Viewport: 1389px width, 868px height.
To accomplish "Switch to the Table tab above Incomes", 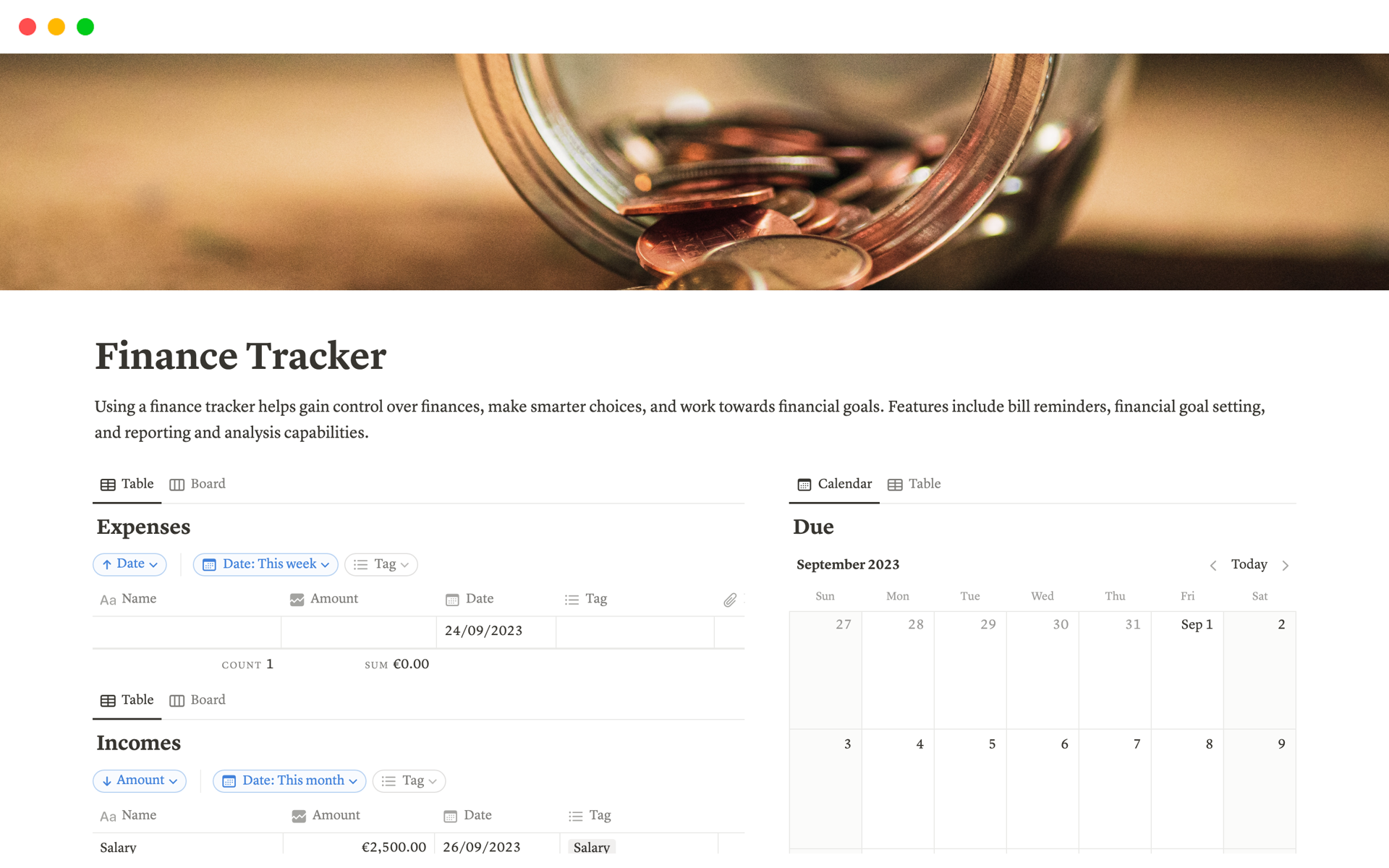I will (x=137, y=699).
